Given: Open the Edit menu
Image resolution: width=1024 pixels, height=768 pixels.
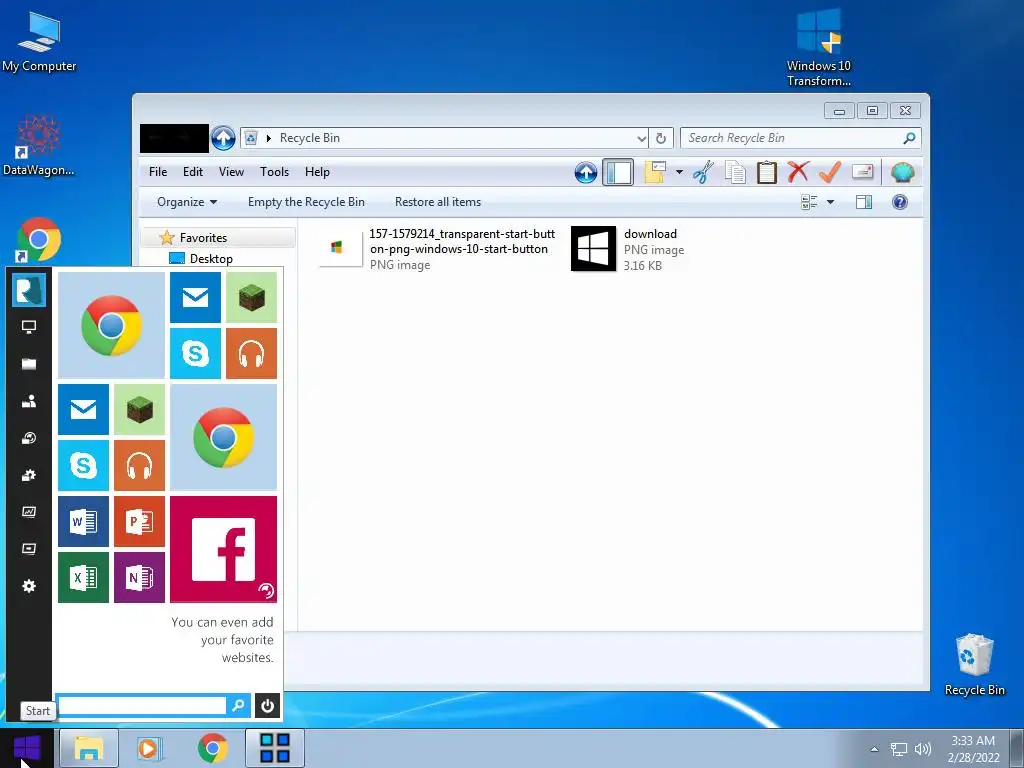Looking at the screenshot, I should point(193,172).
